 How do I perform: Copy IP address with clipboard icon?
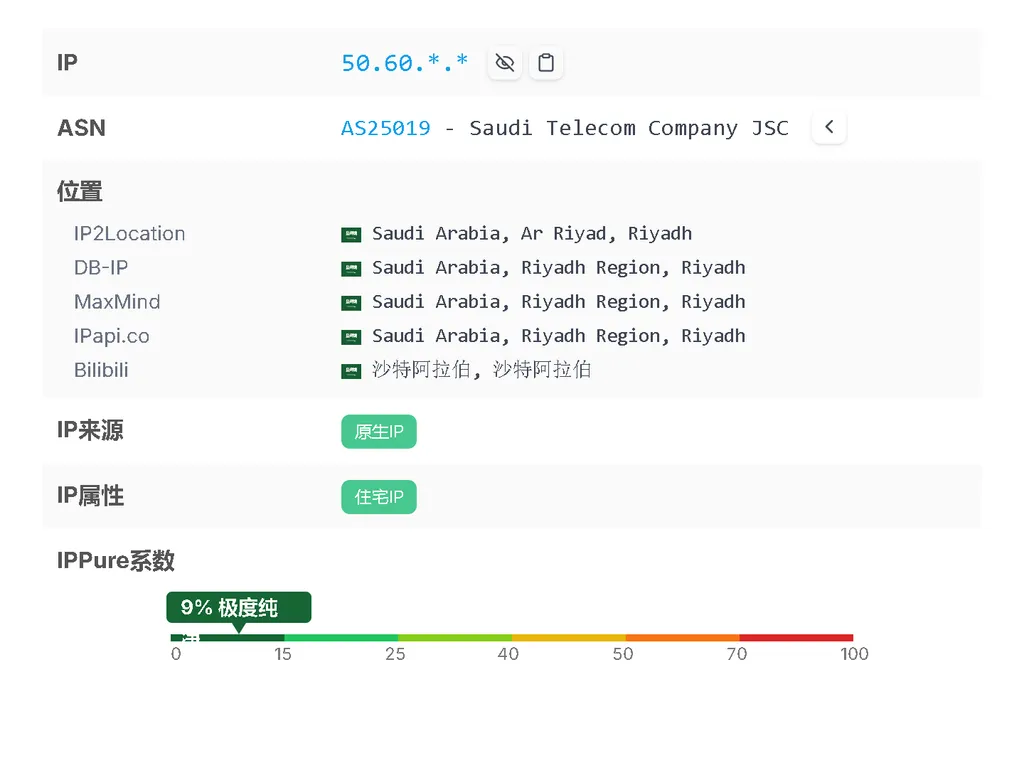(x=545, y=63)
